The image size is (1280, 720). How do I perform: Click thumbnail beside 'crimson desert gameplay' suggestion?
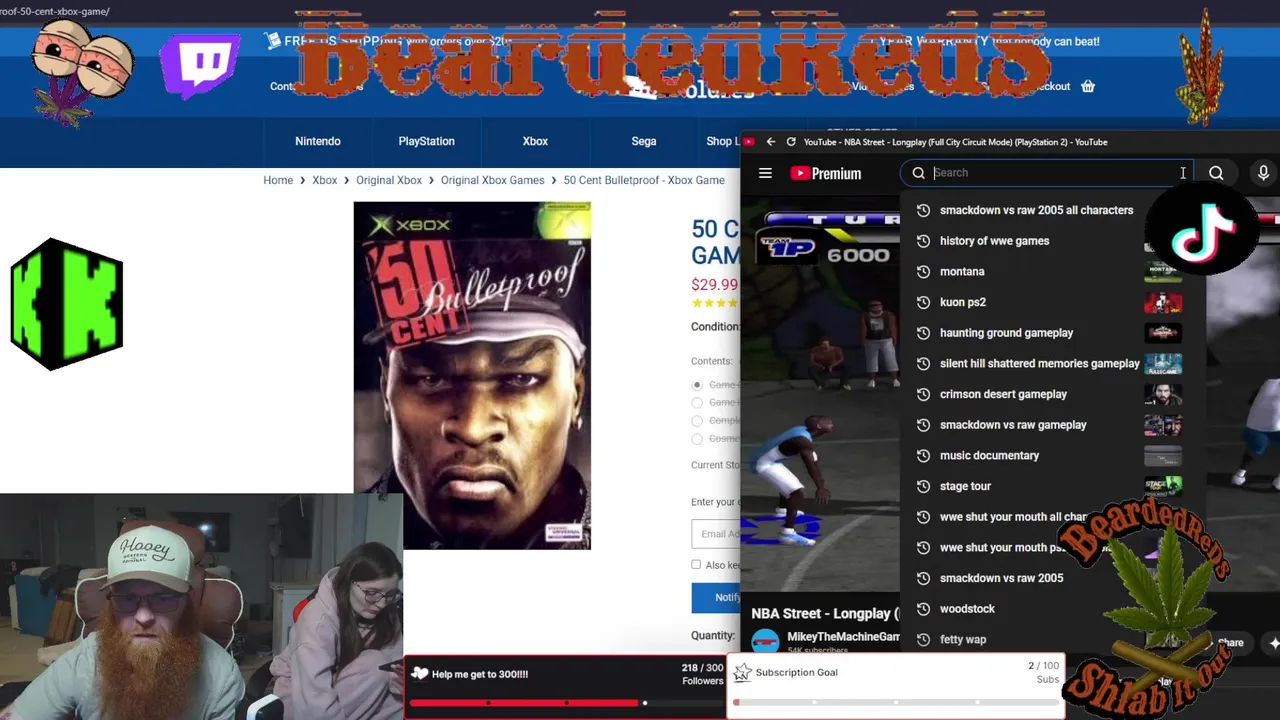tap(1163, 394)
